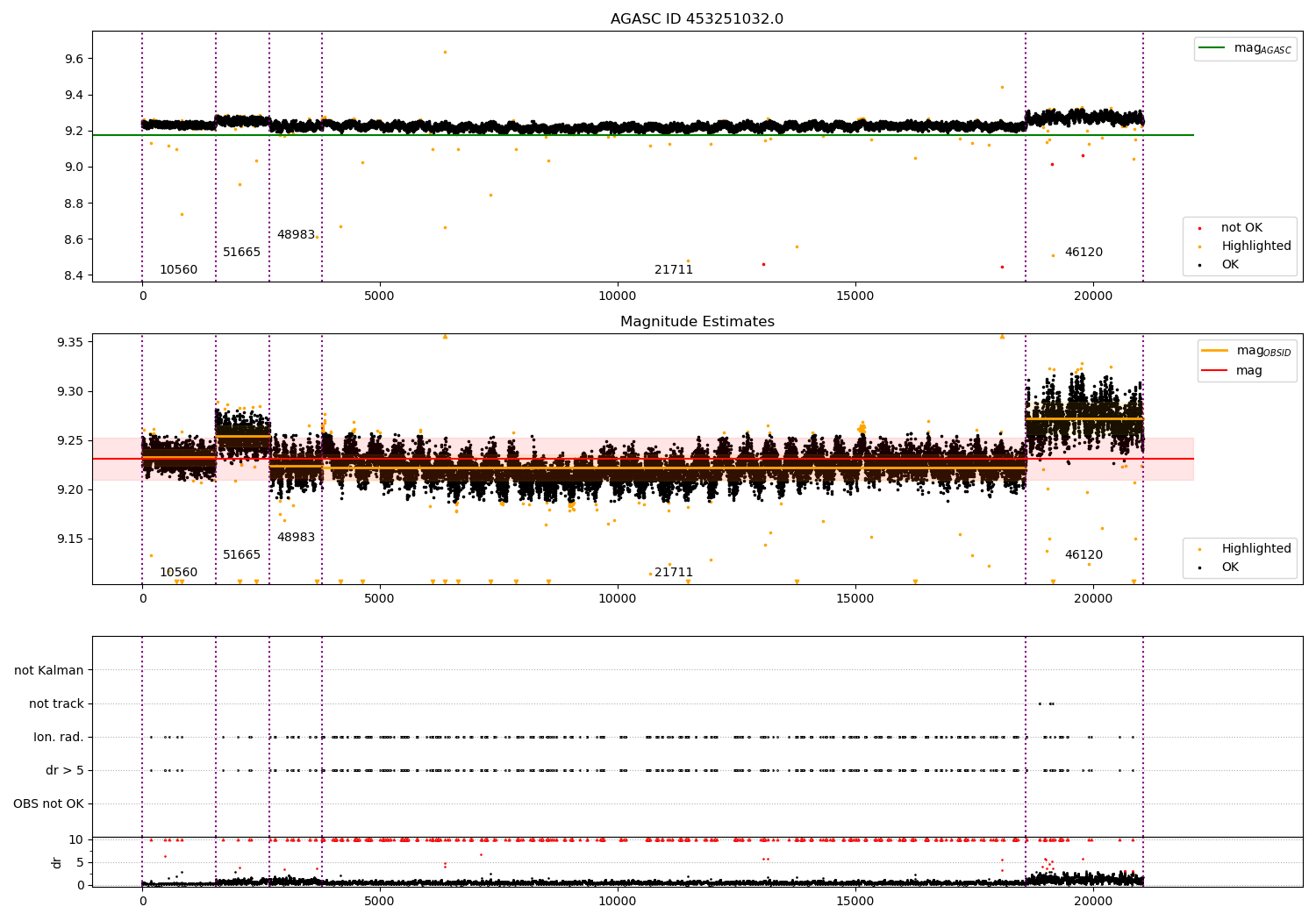Click x-axis tick 5000 under bottom plot

380,901
